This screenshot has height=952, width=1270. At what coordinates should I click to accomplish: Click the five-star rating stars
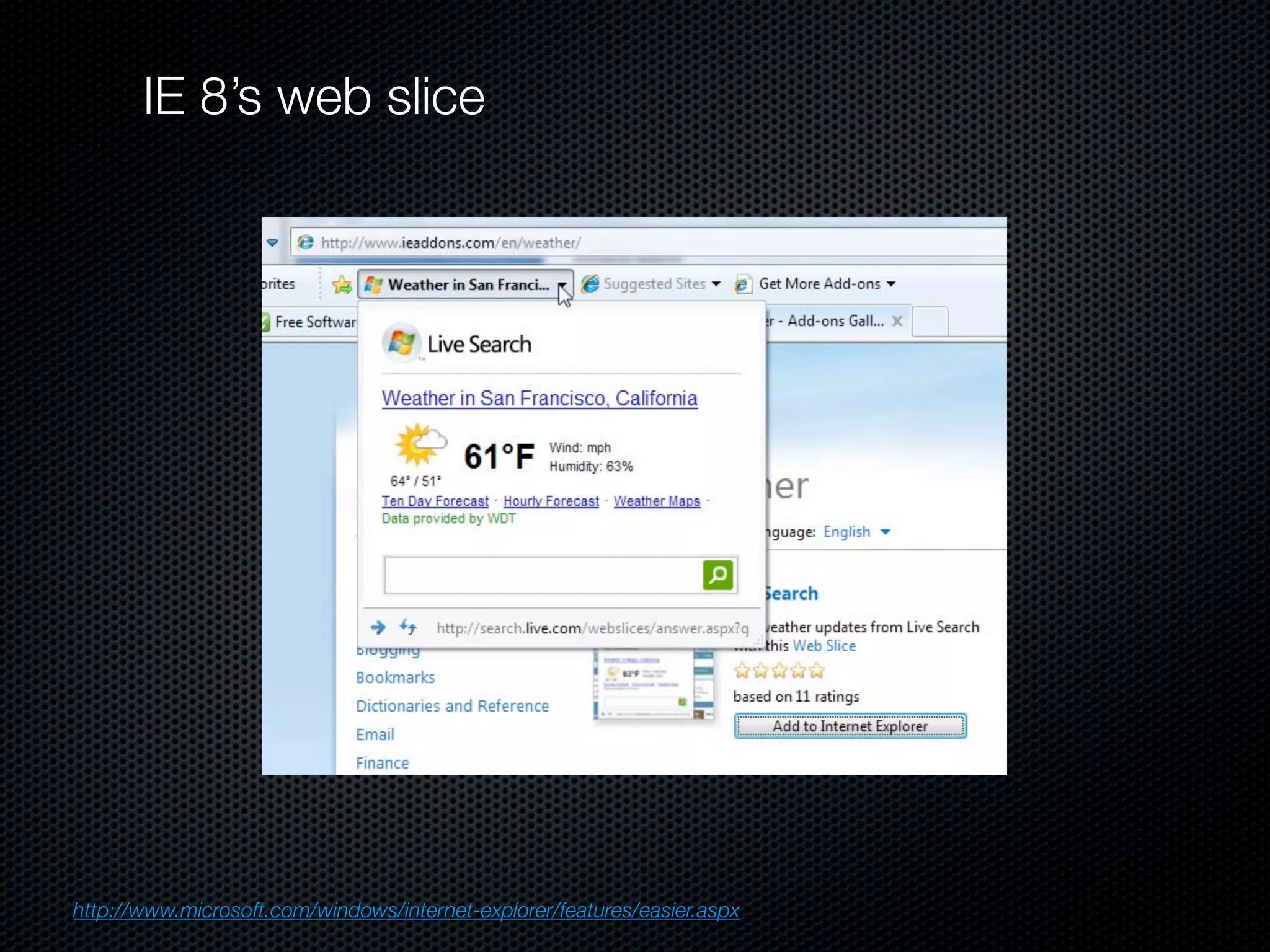(x=779, y=671)
